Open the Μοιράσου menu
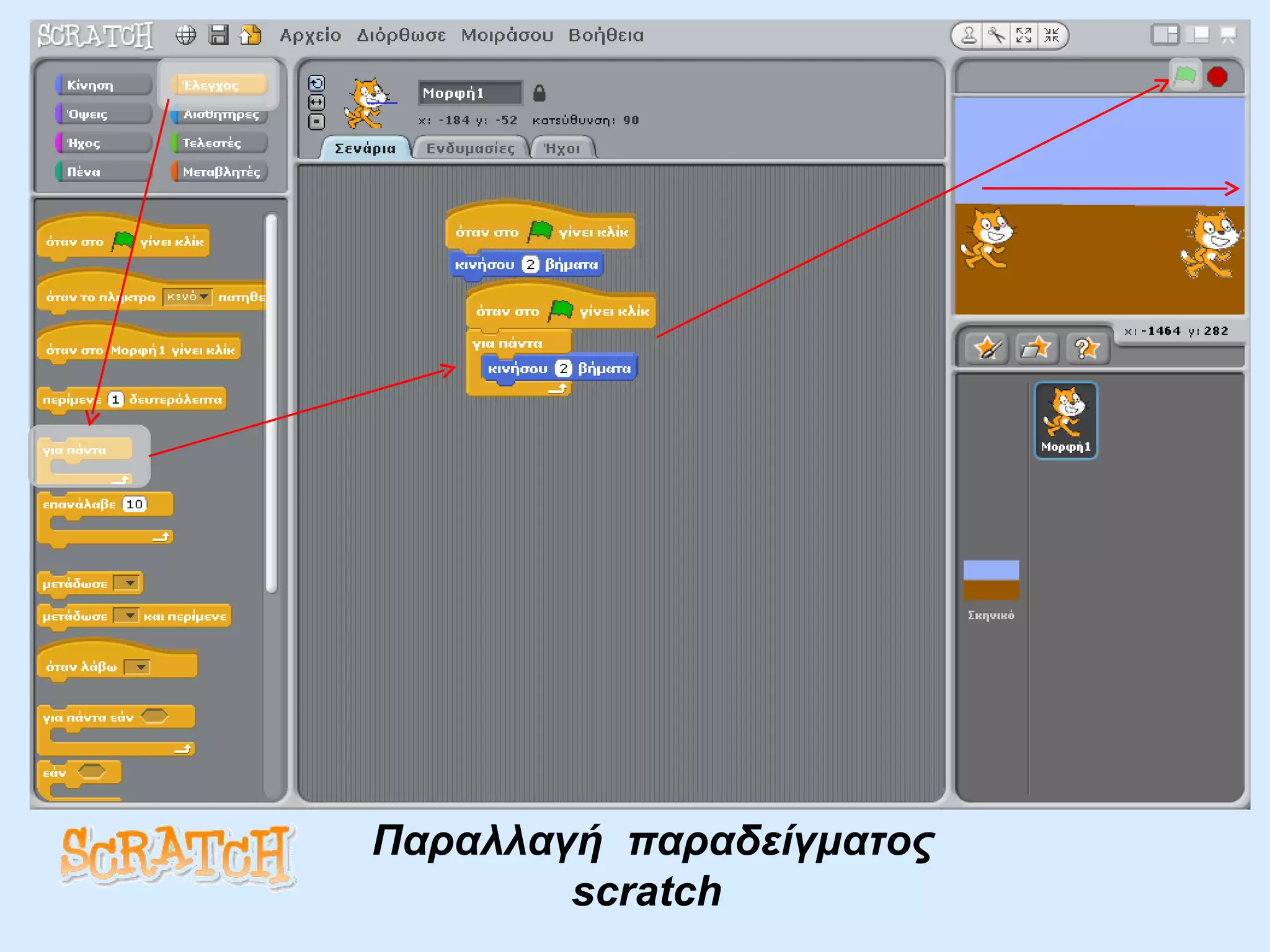Image resolution: width=1270 pixels, height=952 pixels. point(507,35)
